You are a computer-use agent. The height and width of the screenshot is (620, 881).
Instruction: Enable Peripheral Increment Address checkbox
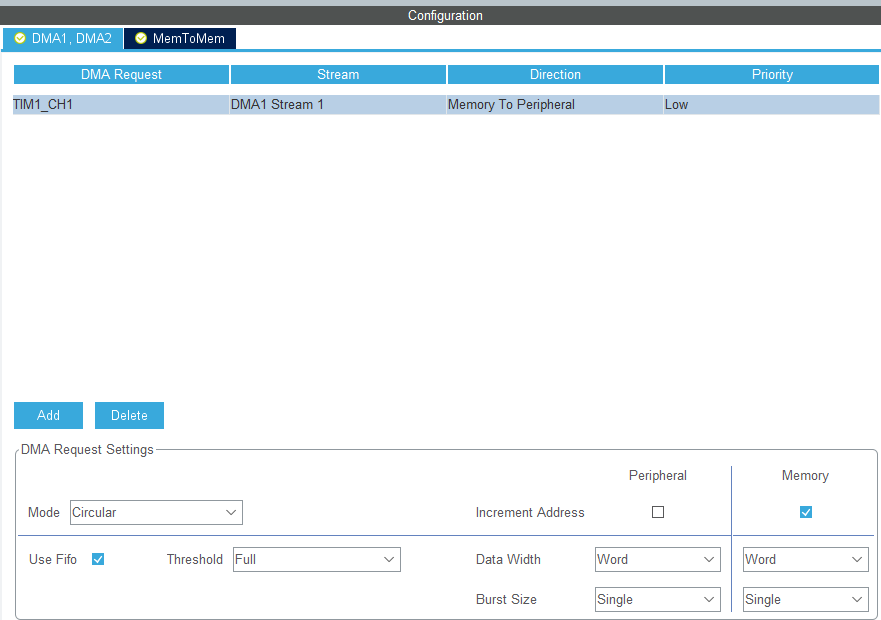pyautogui.click(x=658, y=512)
